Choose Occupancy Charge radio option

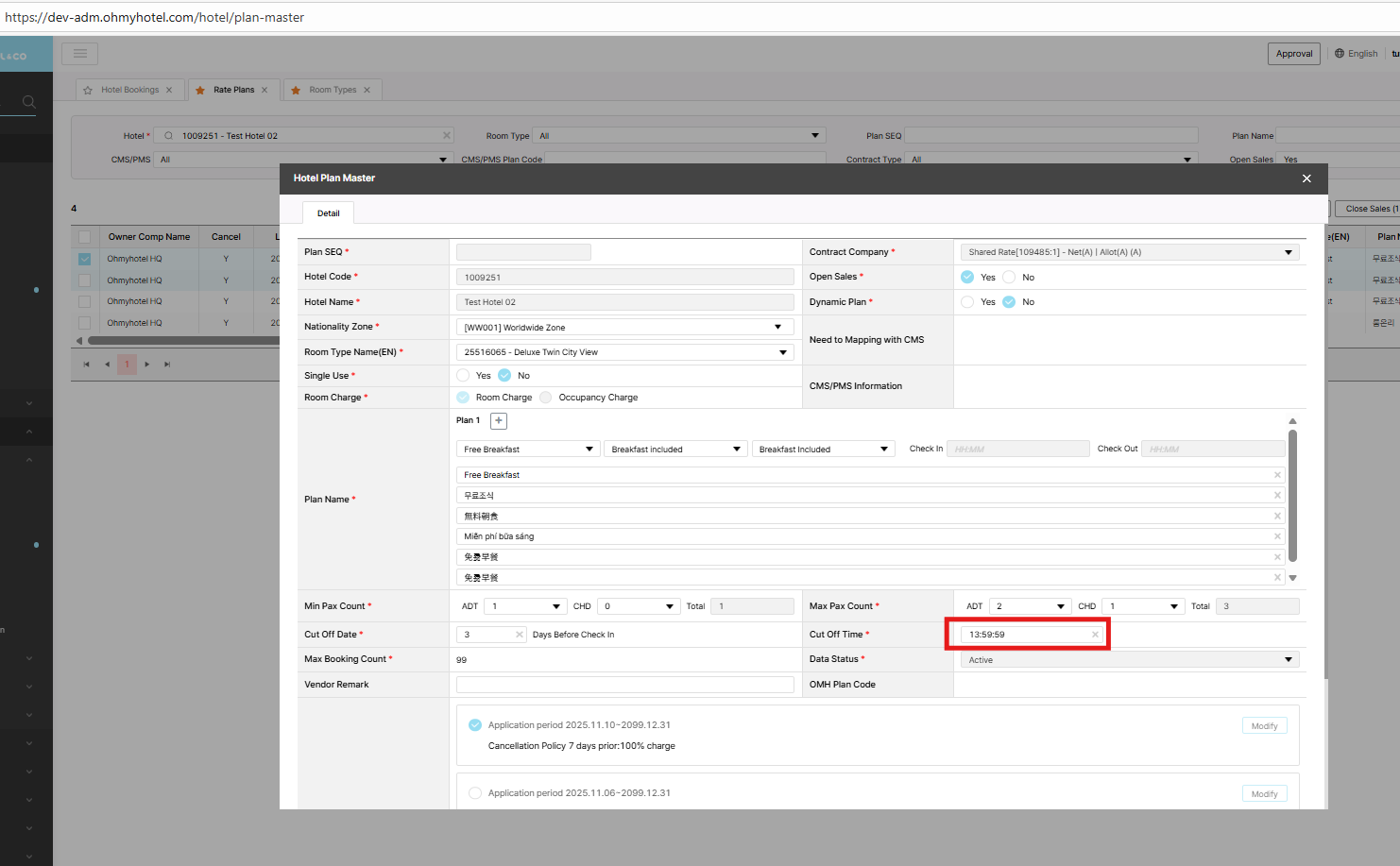click(x=546, y=398)
